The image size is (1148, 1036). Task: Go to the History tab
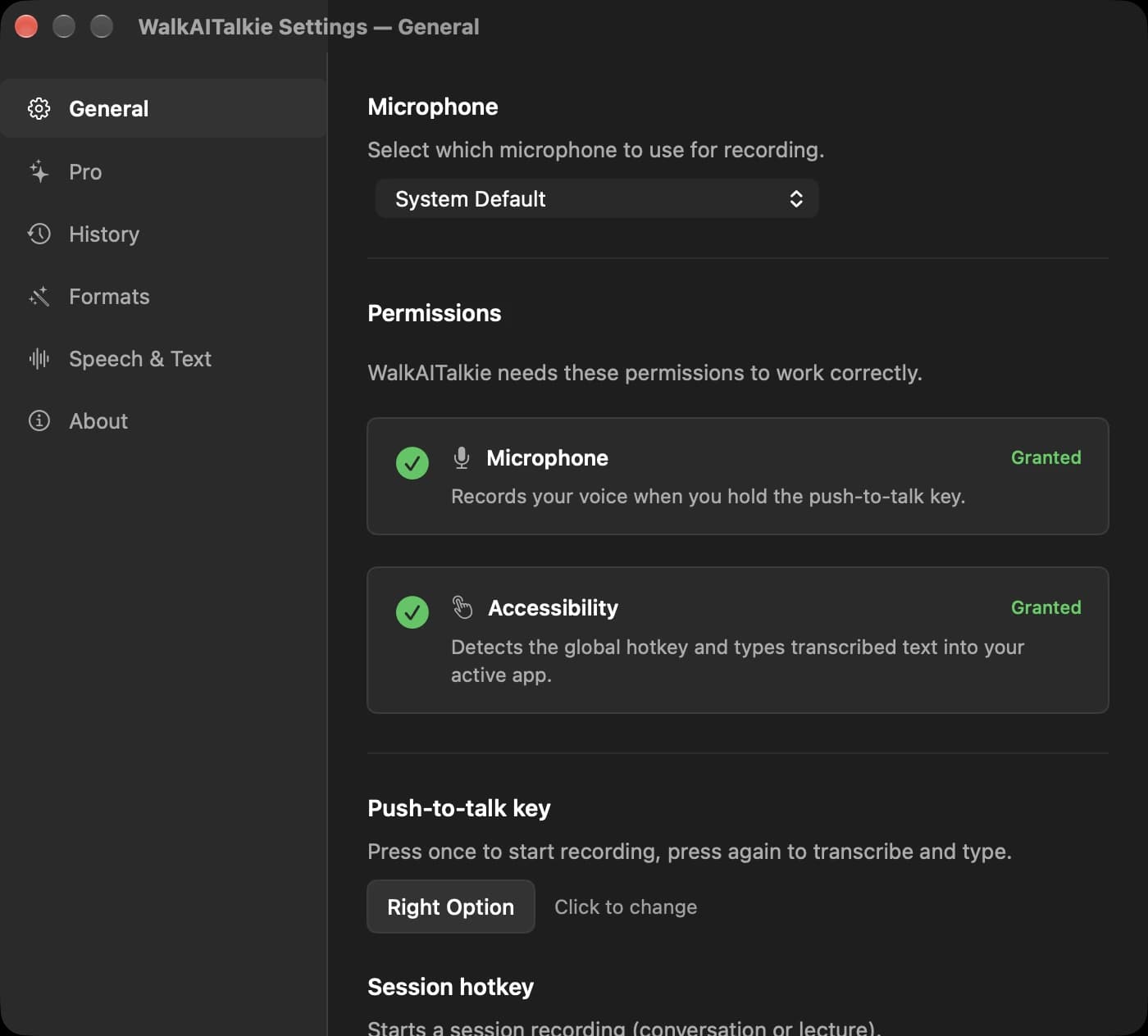(164, 234)
